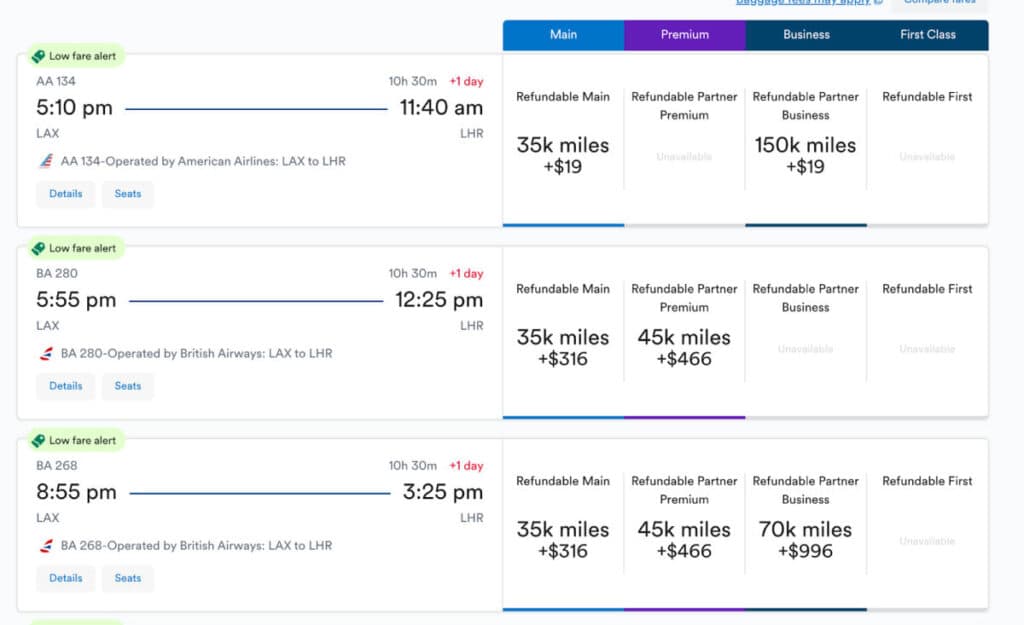Open the baggage fees may apply link

point(805,3)
